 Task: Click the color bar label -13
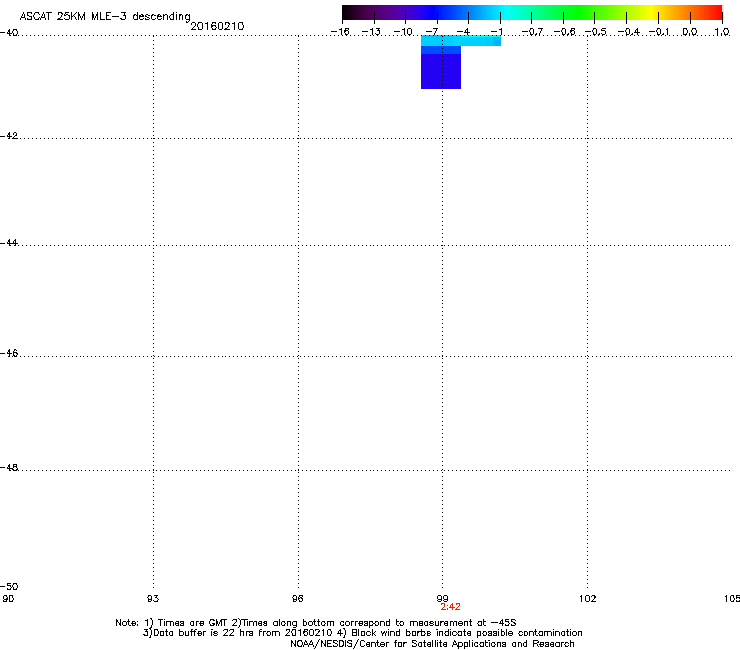pyautogui.click(x=371, y=32)
